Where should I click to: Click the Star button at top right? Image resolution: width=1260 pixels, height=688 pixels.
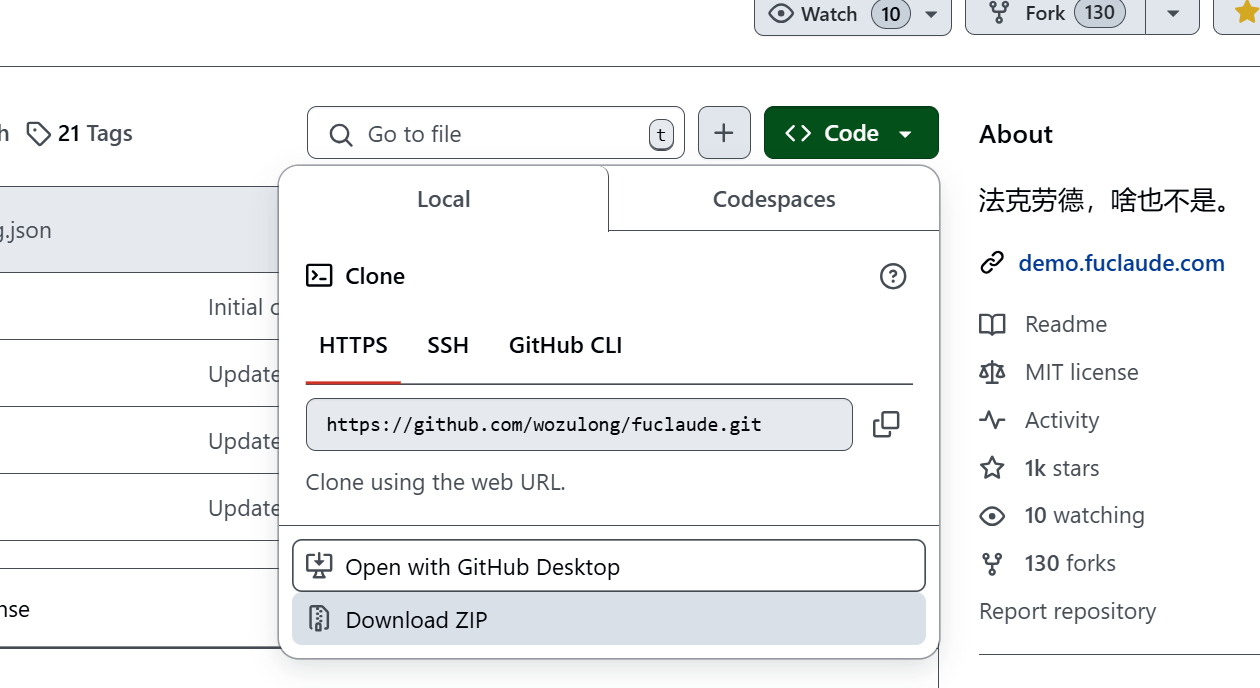[x=1237, y=15]
